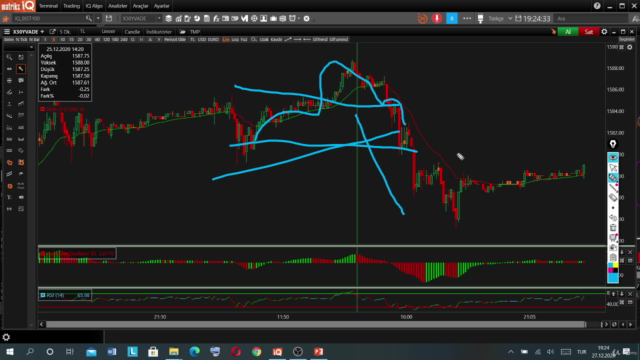Viewport: 640px width, 360px height.
Task: Pick the magenta color swatch in palette
Action: (610, 270)
